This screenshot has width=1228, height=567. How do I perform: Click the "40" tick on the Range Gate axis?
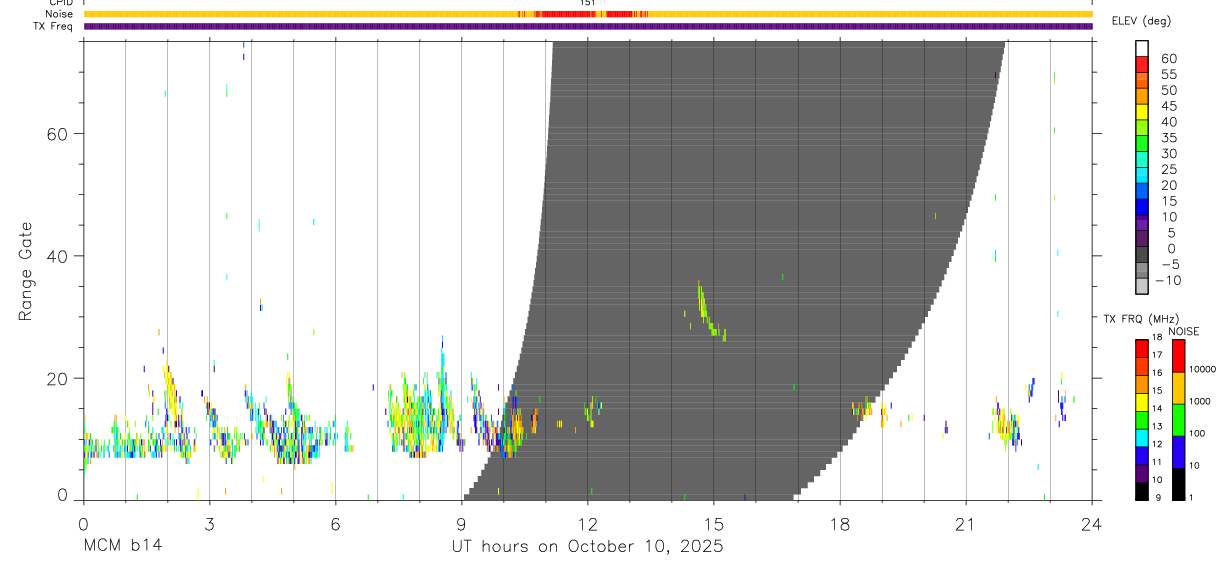click(58, 256)
